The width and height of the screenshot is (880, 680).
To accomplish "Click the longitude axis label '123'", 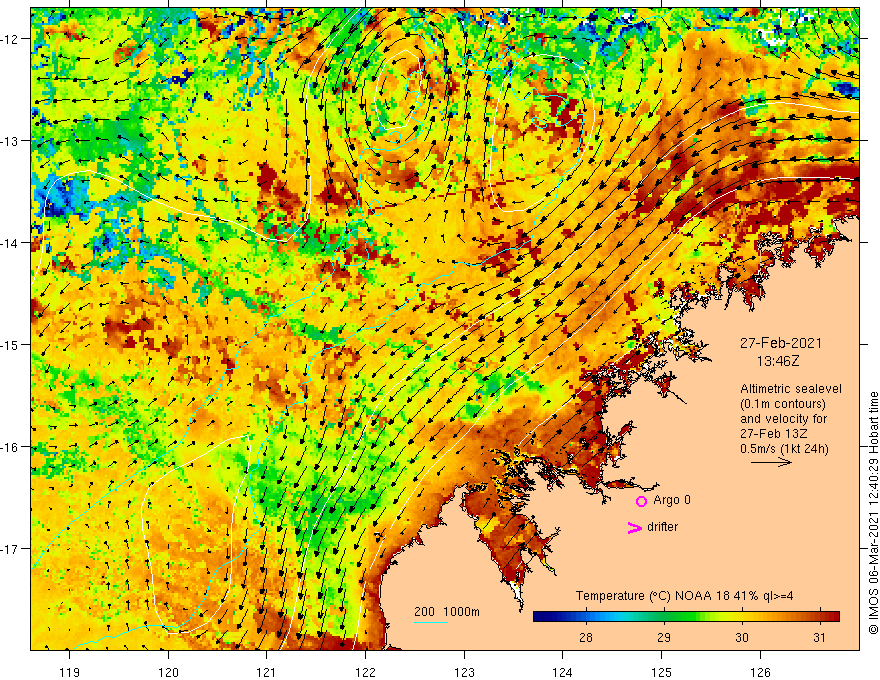I will click(464, 672).
